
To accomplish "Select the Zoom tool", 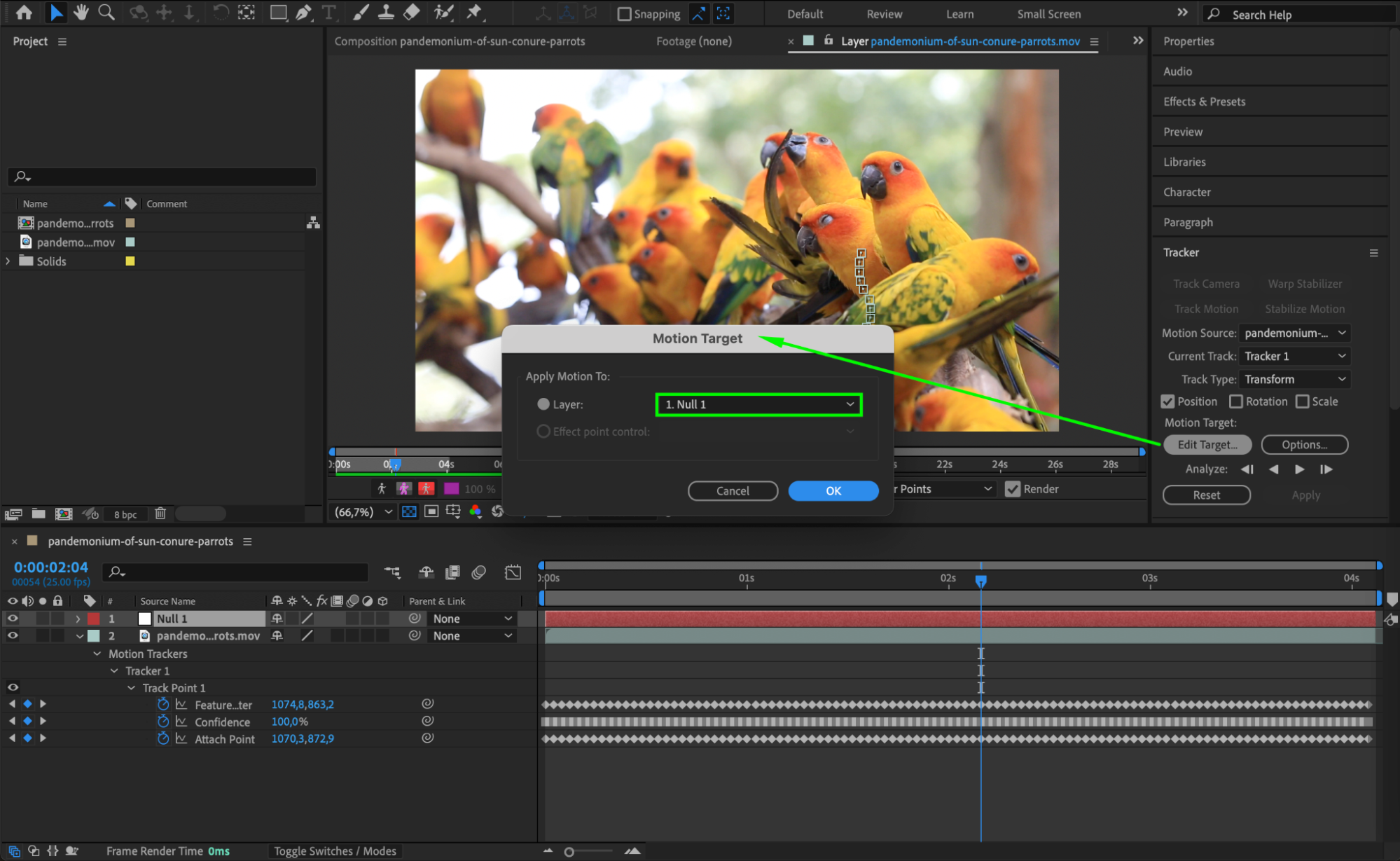I will click(x=106, y=13).
